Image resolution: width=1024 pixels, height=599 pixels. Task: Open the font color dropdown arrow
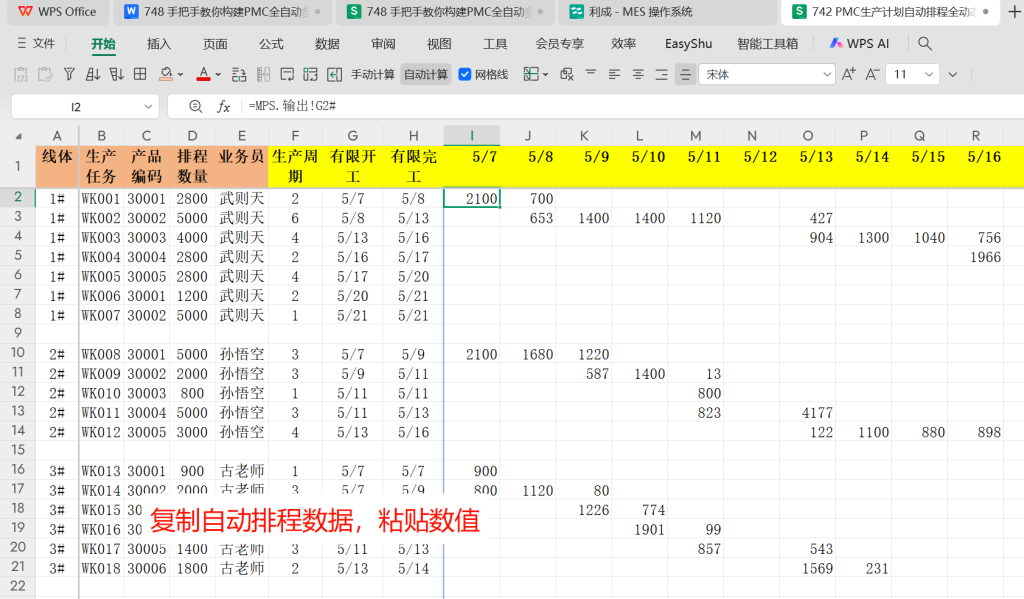click(x=218, y=75)
